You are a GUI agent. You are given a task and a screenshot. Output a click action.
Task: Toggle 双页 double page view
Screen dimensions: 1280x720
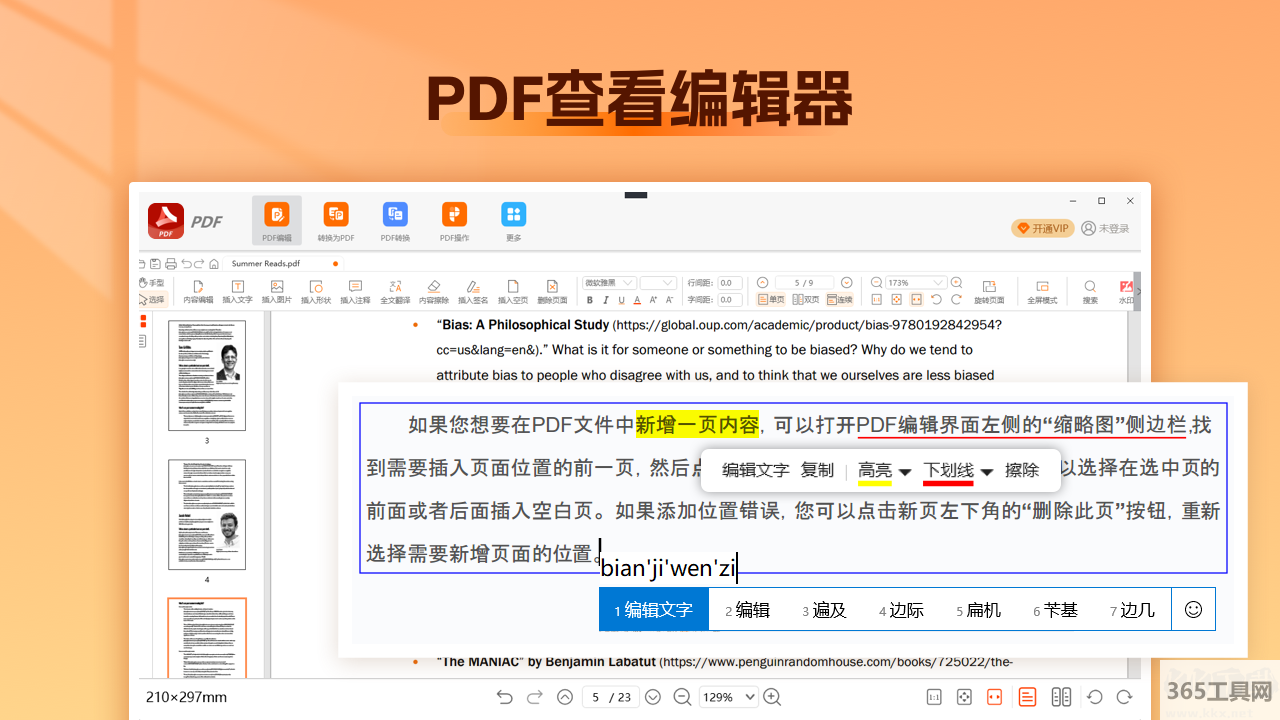tap(805, 300)
